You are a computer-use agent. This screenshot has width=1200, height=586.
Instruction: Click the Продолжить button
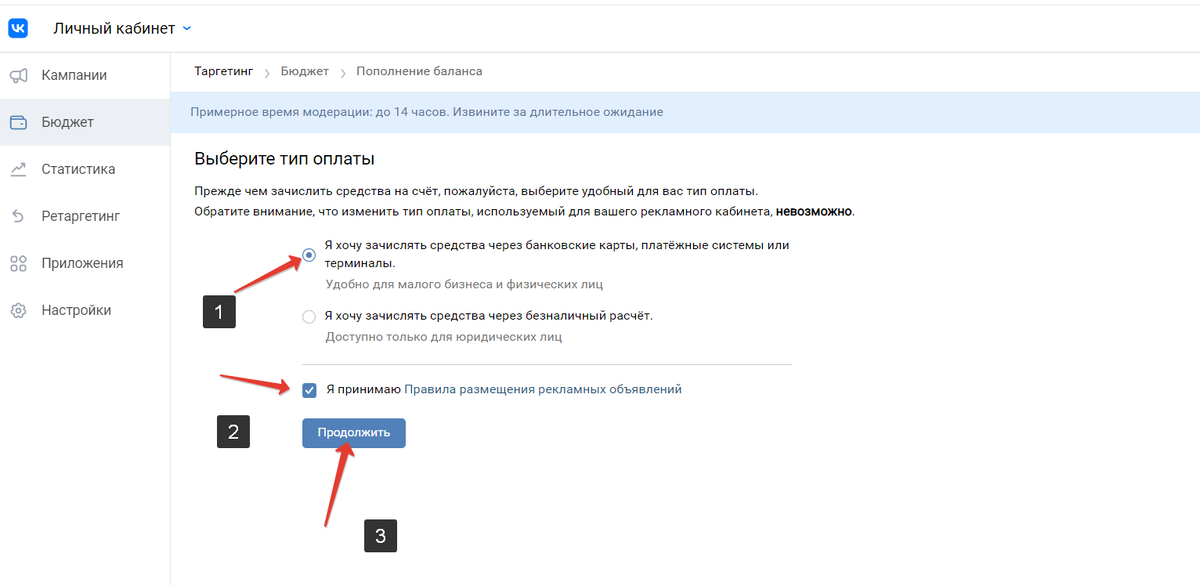pyautogui.click(x=354, y=433)
